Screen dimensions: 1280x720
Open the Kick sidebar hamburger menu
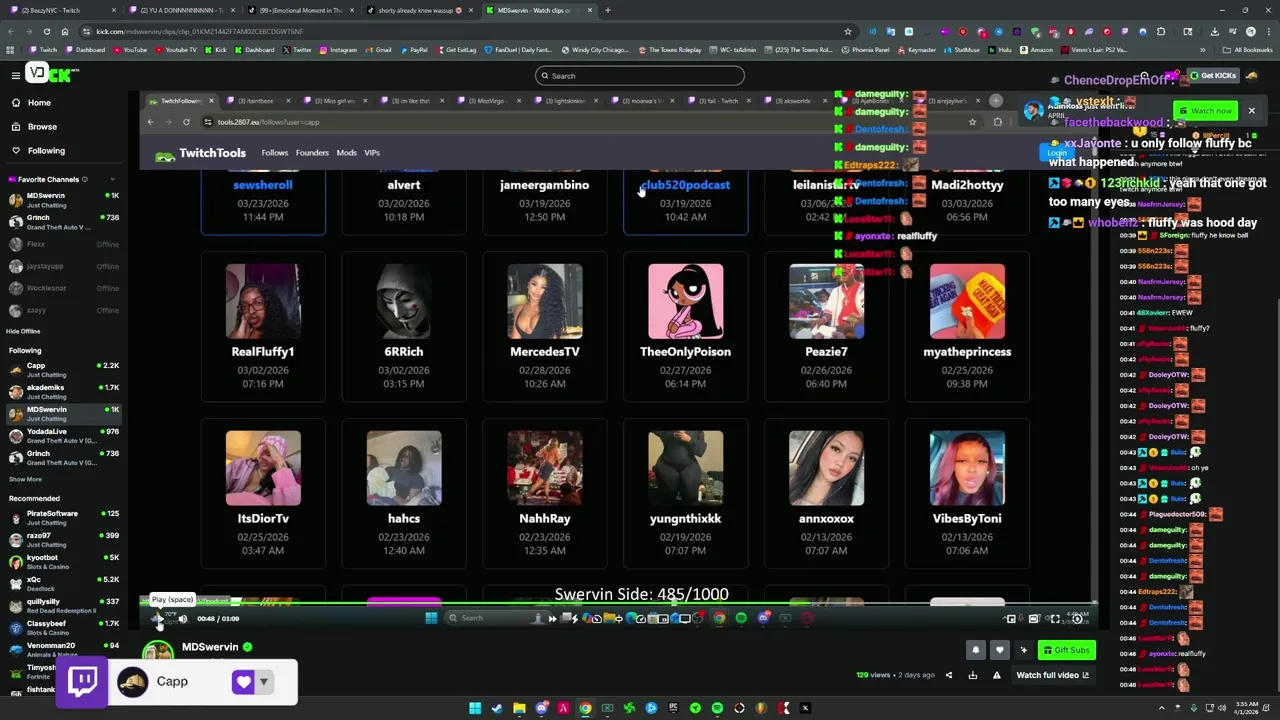[x=15, y=75]
